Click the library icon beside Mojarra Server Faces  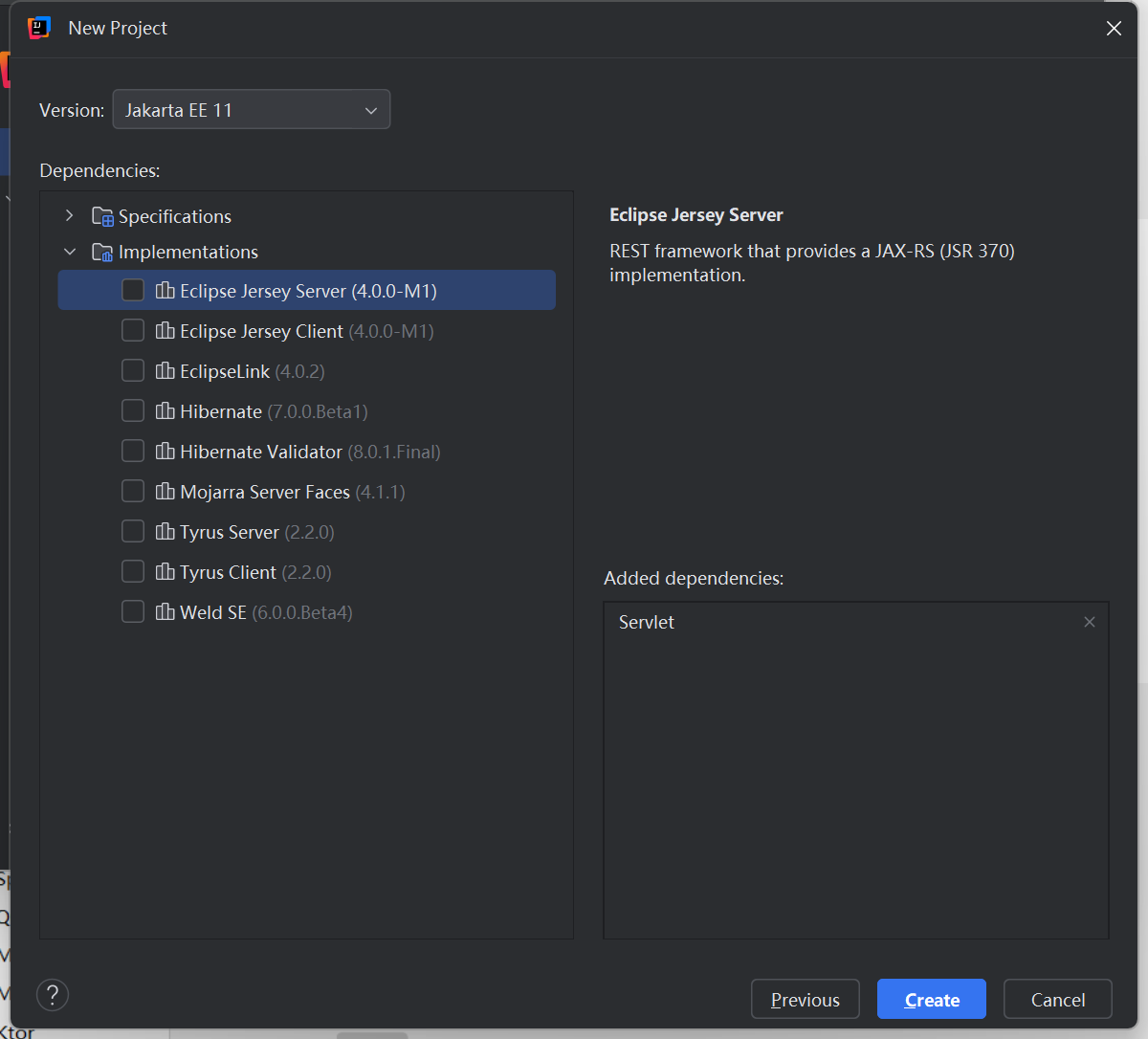pyautogui.click(x=166, y=491)
